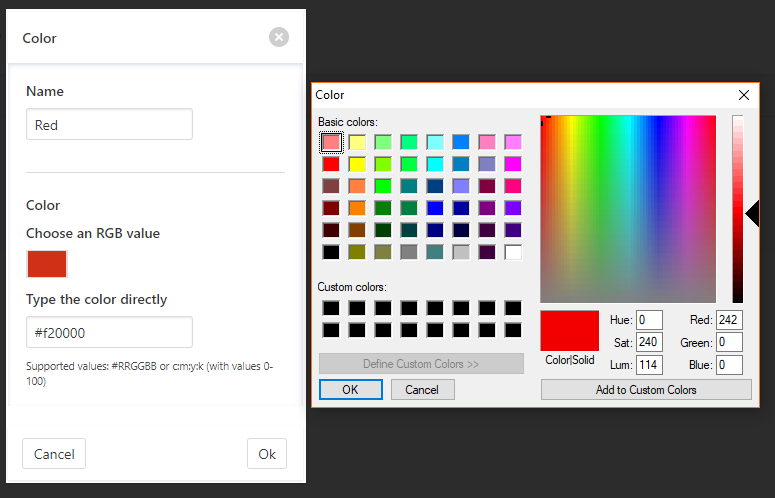Viewport: 775px width, 498px height.
Task: Close the Windows Color dialog
Action: point(744,95)
